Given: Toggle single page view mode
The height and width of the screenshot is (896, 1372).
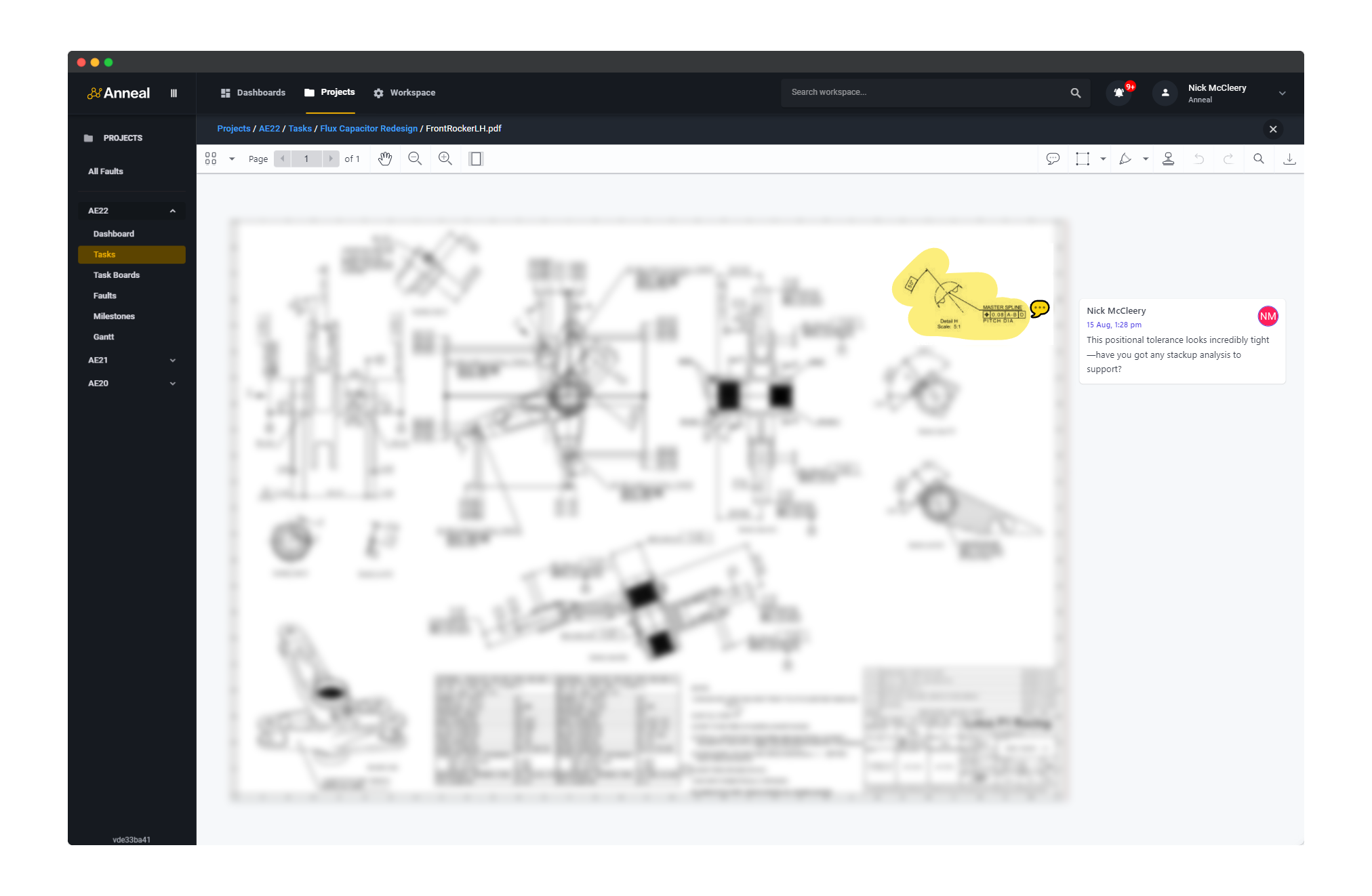Looking at the screenshot, I should coord(476,159).
